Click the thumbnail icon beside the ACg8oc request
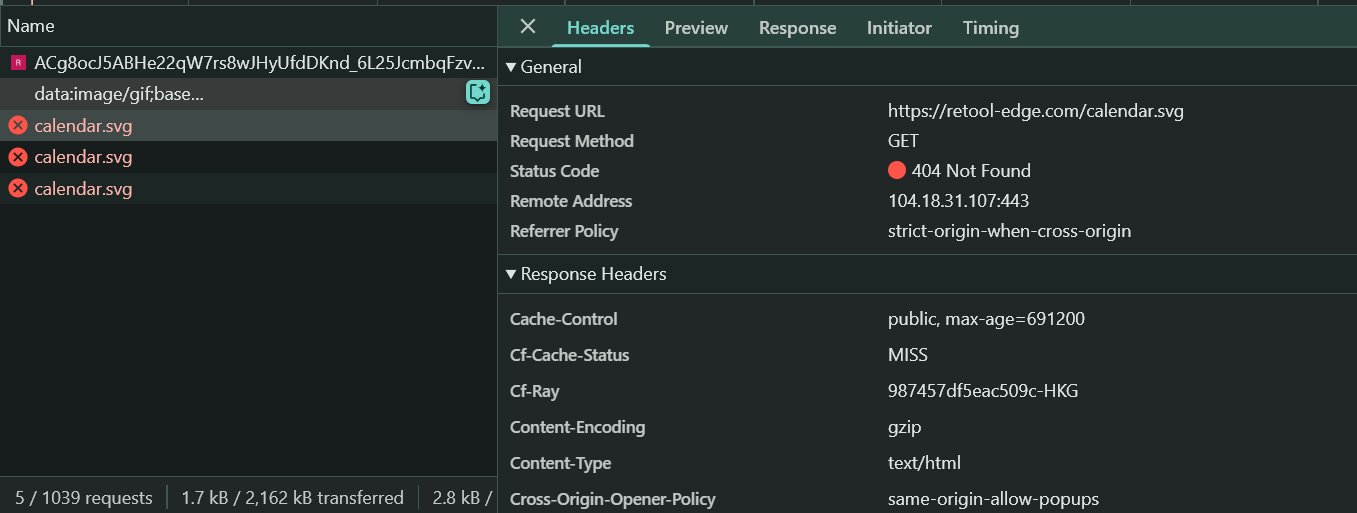This screenshot has width=1357, height=513. pos(17,63)
